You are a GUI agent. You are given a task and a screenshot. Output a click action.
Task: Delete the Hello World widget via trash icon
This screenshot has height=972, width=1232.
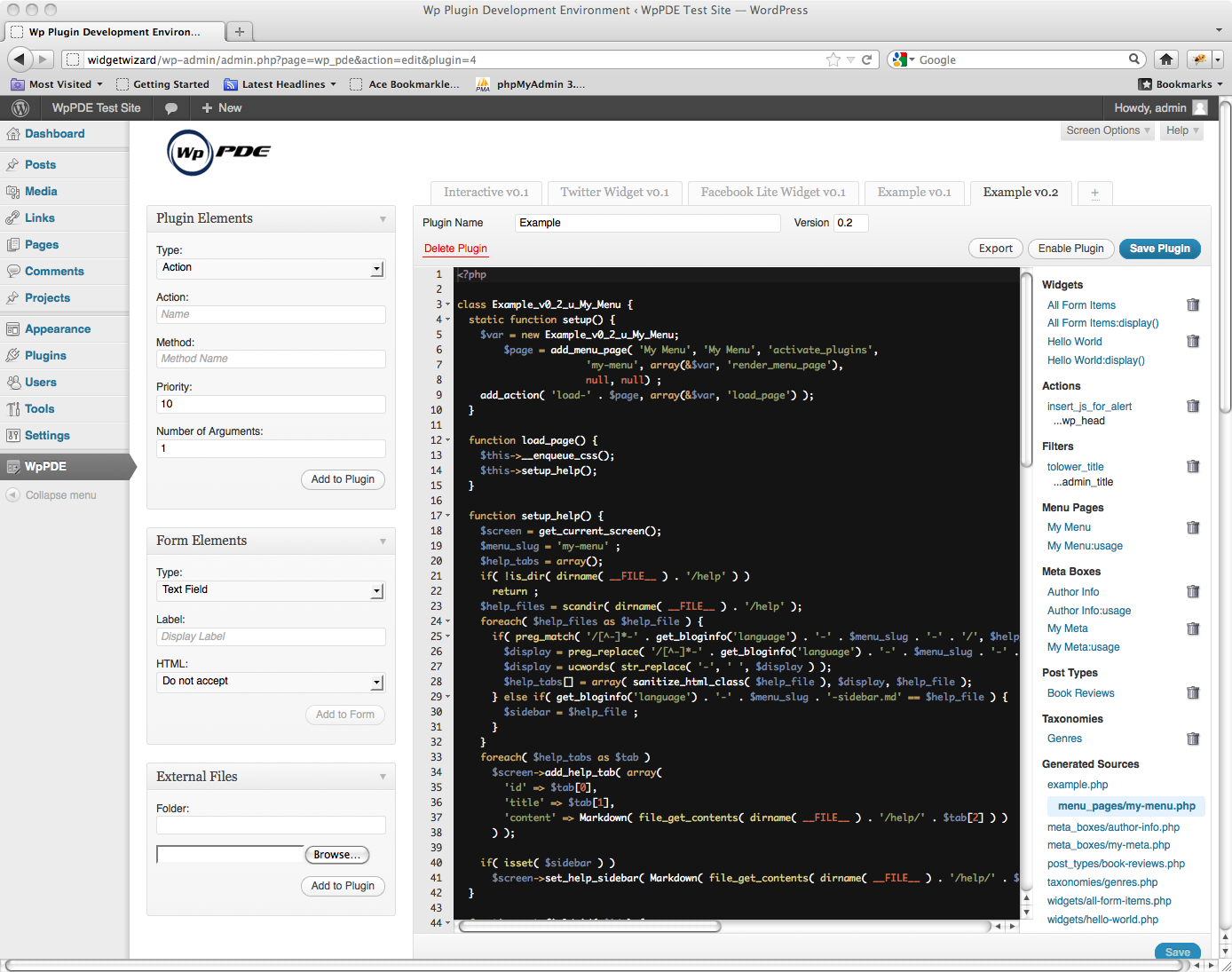1193,341
